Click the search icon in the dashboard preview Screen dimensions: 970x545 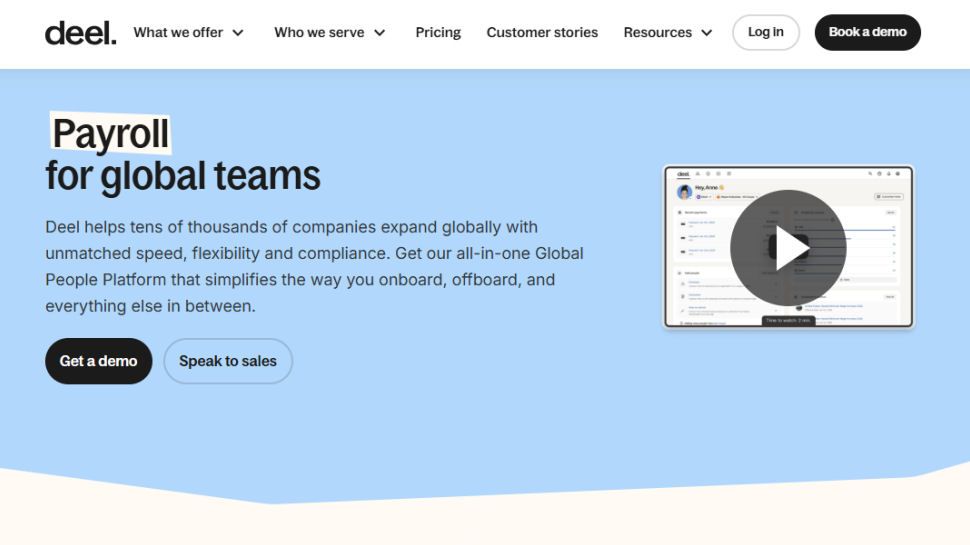pyautogui.click(x=868, y=174)
